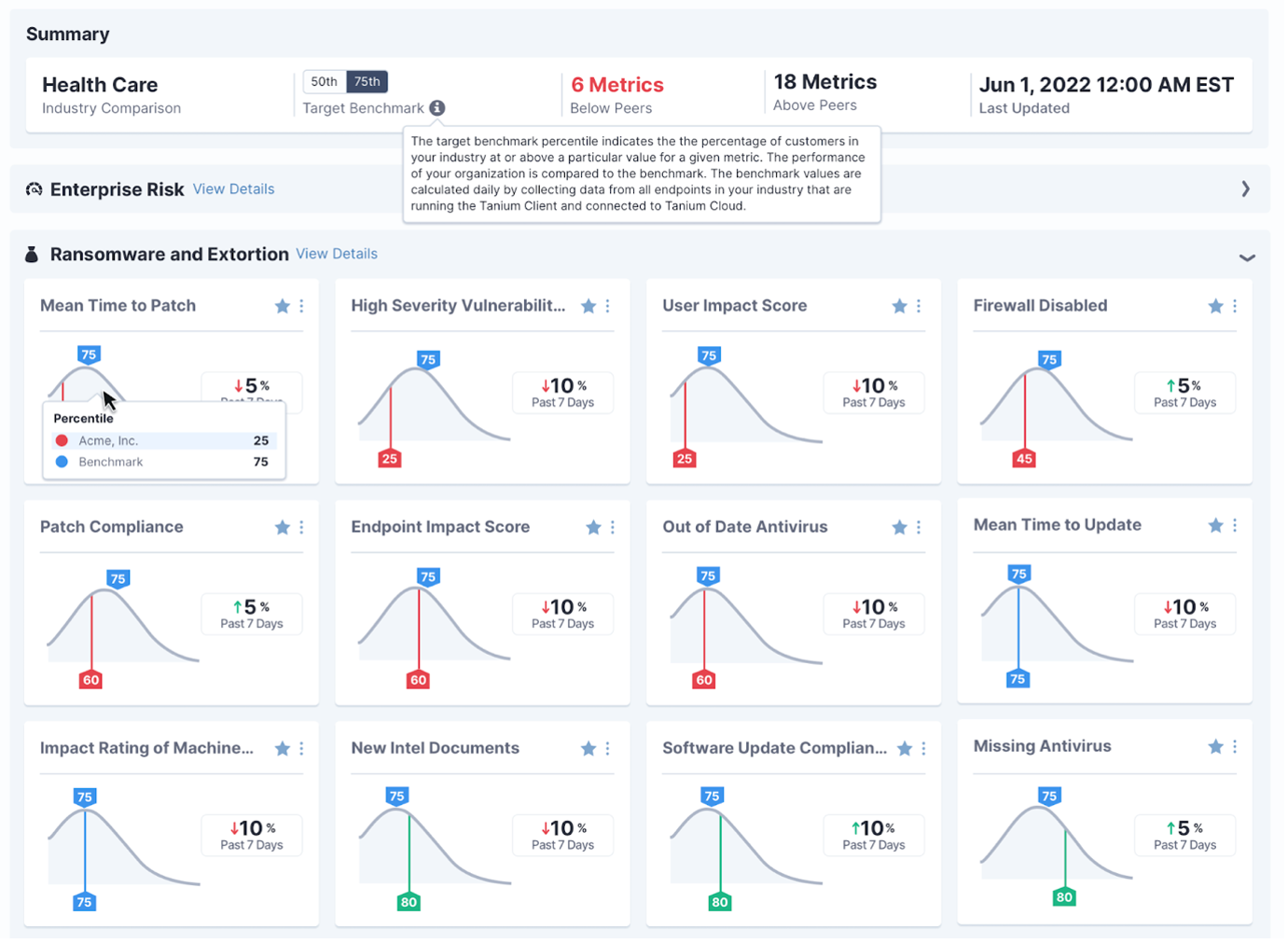Viewport: 1288px width, 943px height.
Task: Open Ransomware and Extortion View Details
Action: tap(337, 254)
